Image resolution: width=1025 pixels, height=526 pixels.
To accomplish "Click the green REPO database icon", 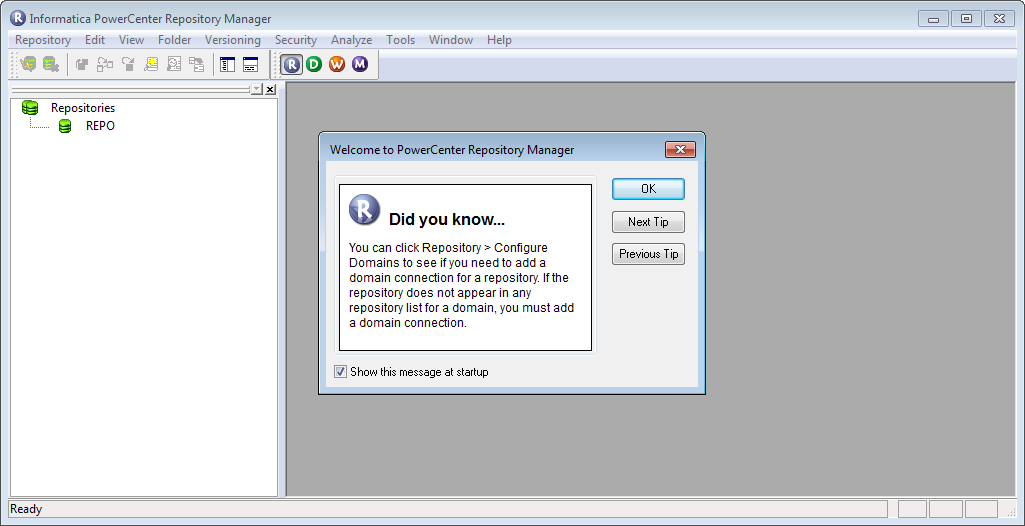I will [x=65, y=126].
